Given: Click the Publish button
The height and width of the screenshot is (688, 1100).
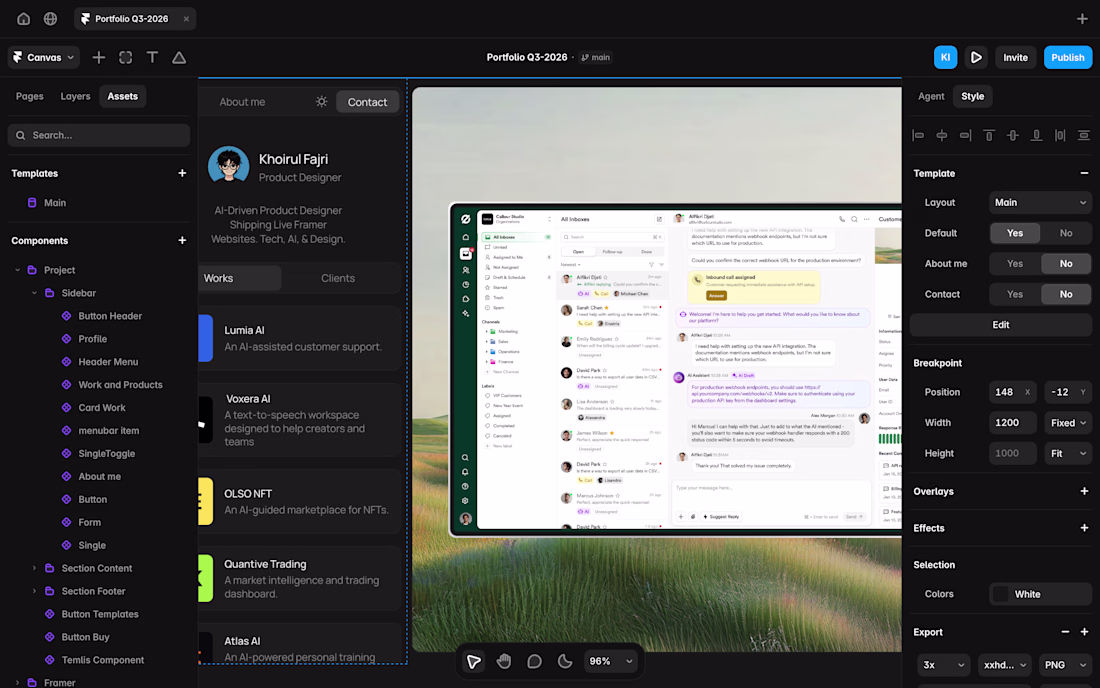Looking at the screenshot, I should (x=1068, y=58).
